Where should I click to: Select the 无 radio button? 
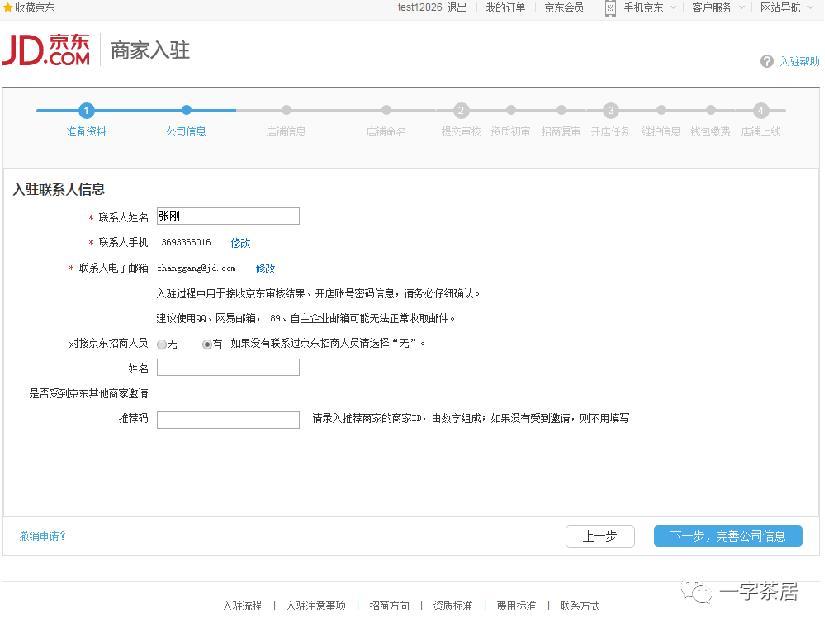click(162, 345)
